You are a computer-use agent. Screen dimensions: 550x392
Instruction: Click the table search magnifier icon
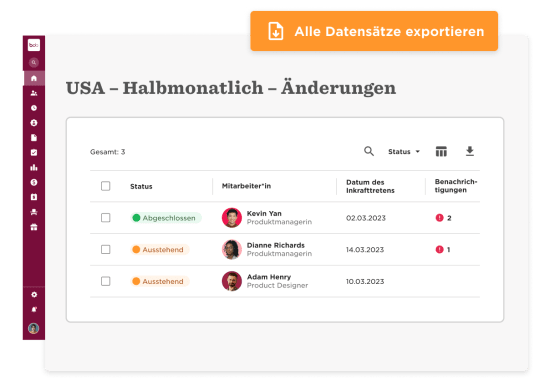(x=369, y=151)
